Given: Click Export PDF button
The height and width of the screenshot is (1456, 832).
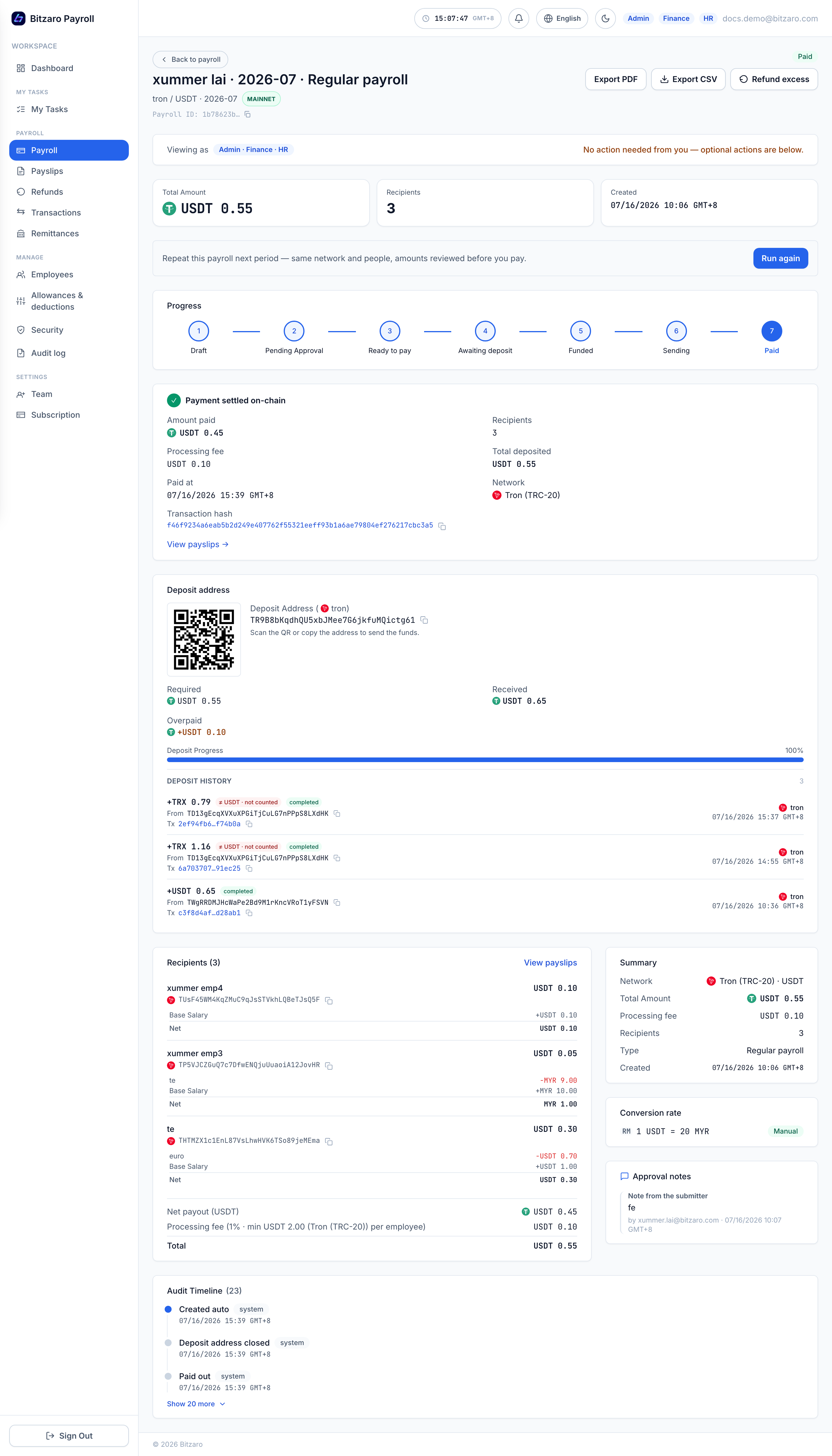Looking at the screenshot, I should [x=615, y=79].
